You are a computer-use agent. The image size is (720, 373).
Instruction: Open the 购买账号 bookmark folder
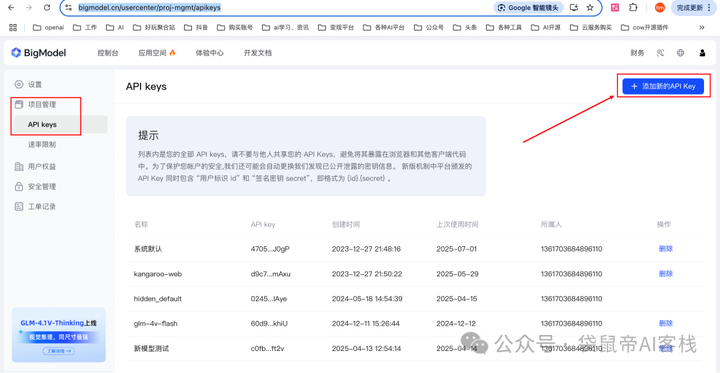tap(234, 27)
